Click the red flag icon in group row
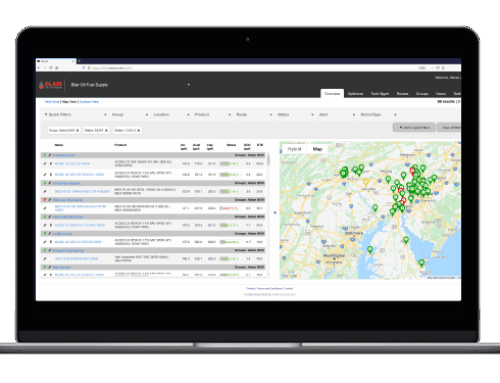Image resolution: width=500 pixels, height=383 pixels. [x=45, y=200]
